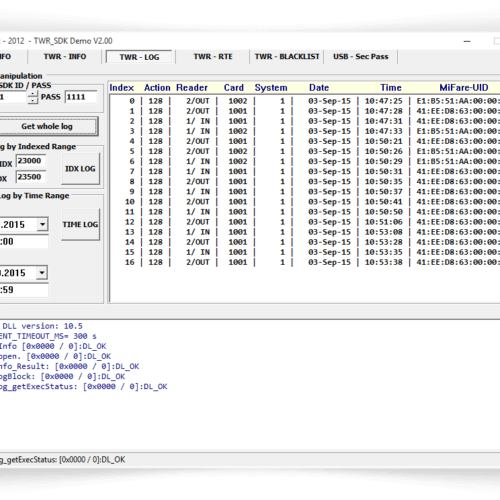The image size is (500, 500).
Task: Expand the end date dropdown arrow
Action: (42, 273)
